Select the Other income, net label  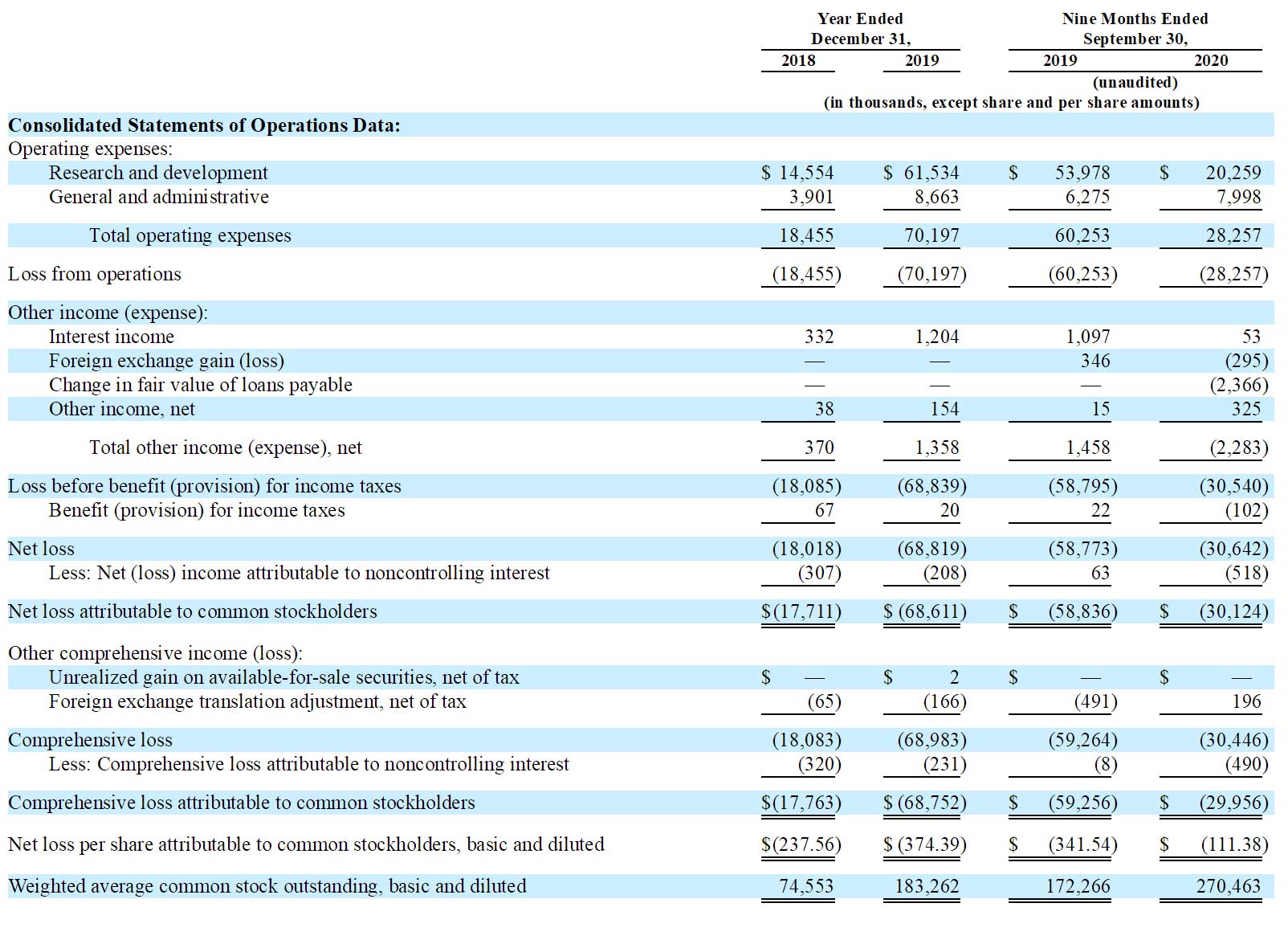click(122, 409)
